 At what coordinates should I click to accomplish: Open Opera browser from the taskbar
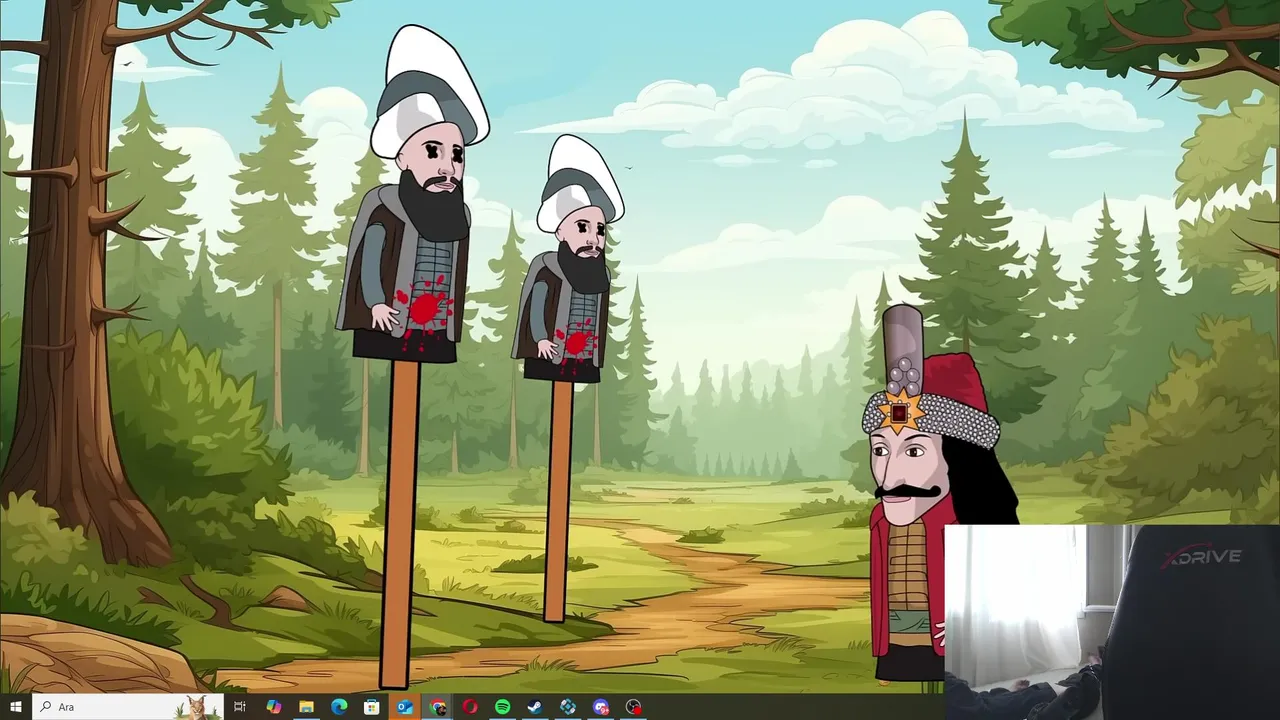point(470,707)
